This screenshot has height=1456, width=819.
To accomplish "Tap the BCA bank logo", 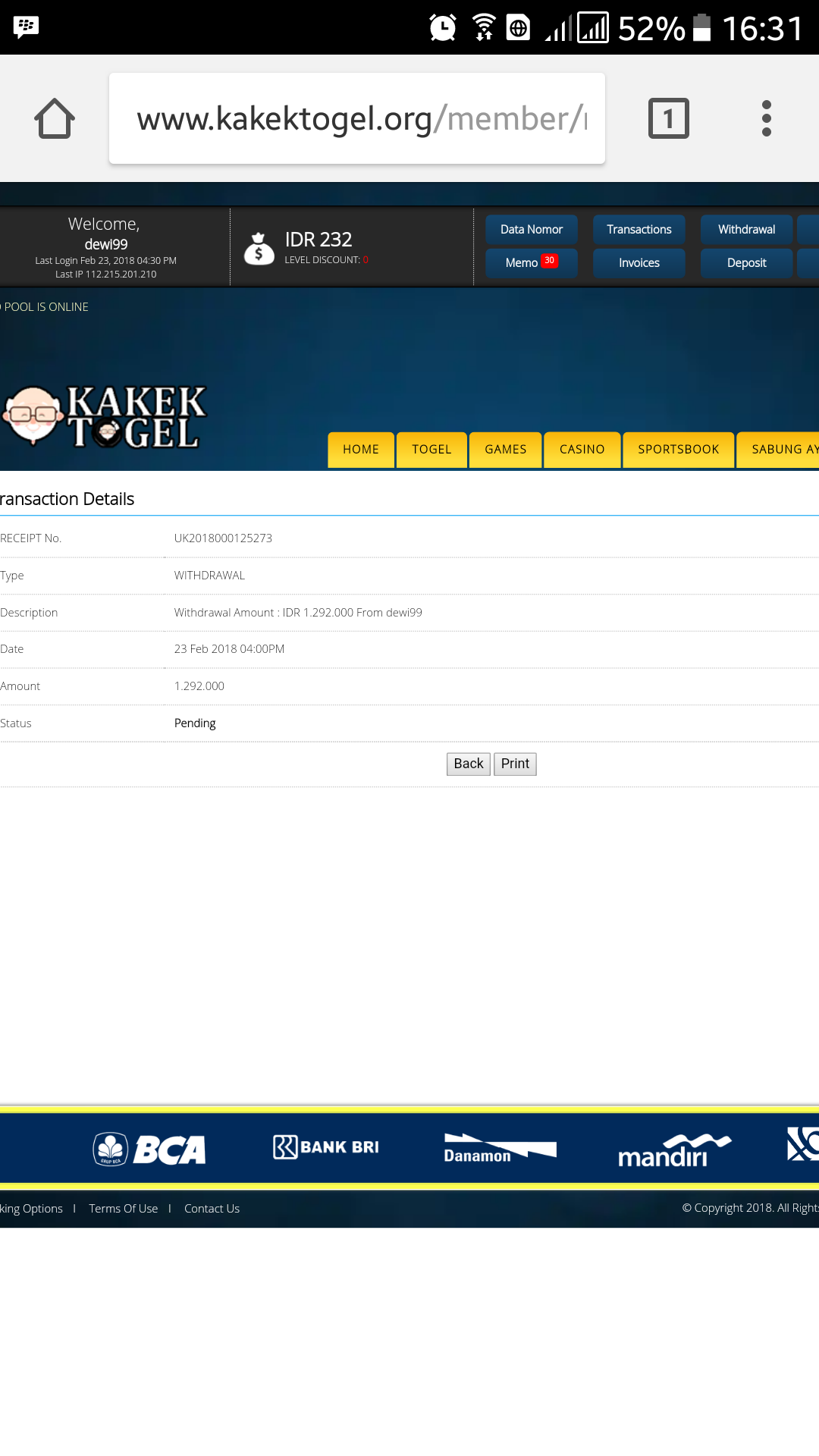I will pos(149,1149).
